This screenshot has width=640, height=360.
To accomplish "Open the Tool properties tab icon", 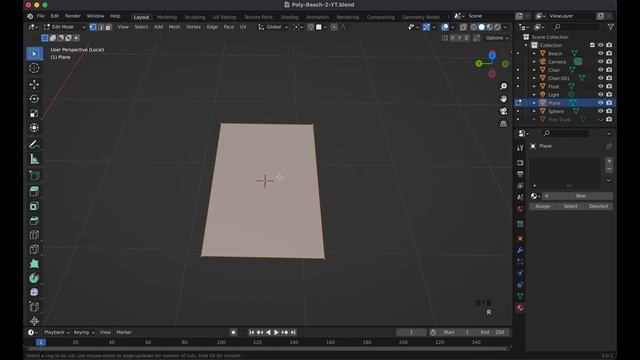I will 520,148.
